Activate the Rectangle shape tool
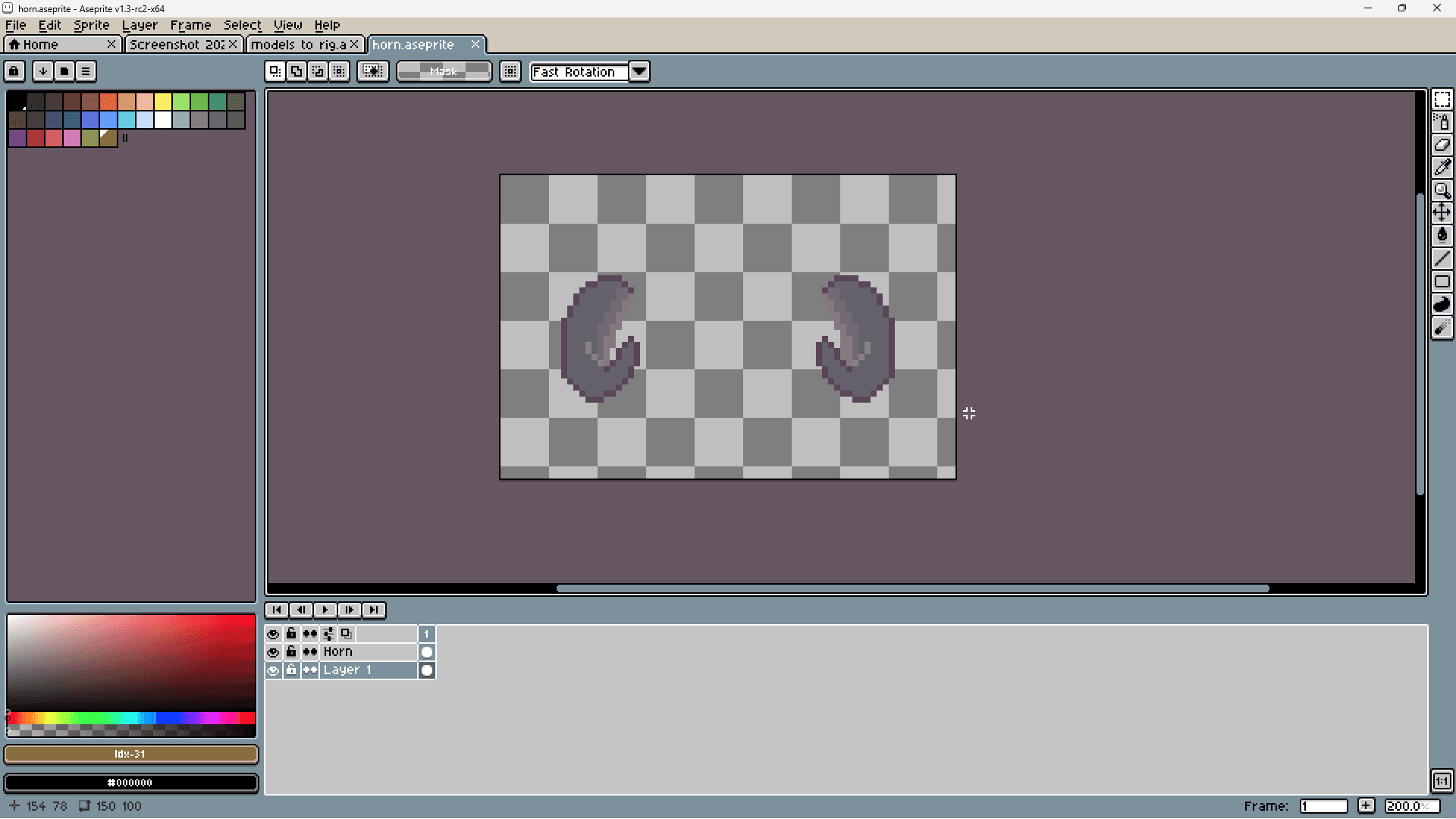 [x=1442, y=281]
